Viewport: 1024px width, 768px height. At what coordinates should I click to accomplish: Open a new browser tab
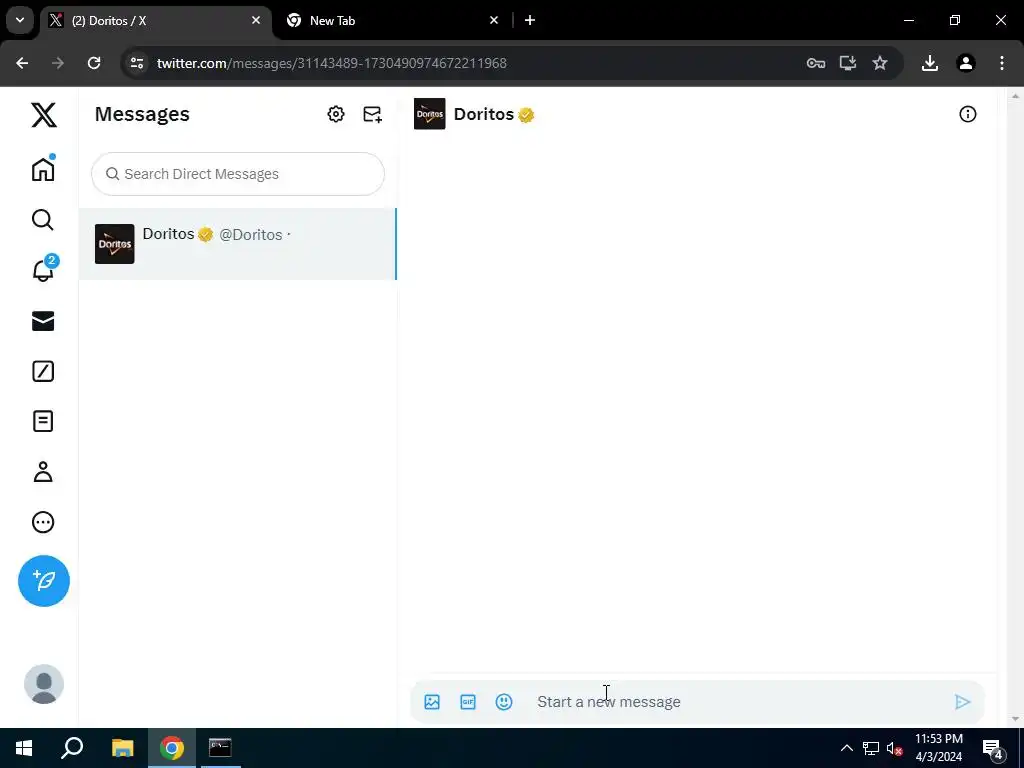[530, 20]
